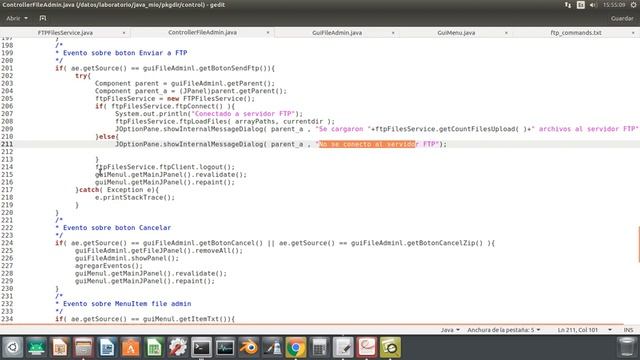The width and height of the screenshot is (640, 360).
Task: Open the magnifier image viewer dock icon
Action: [x=390, y=347]
